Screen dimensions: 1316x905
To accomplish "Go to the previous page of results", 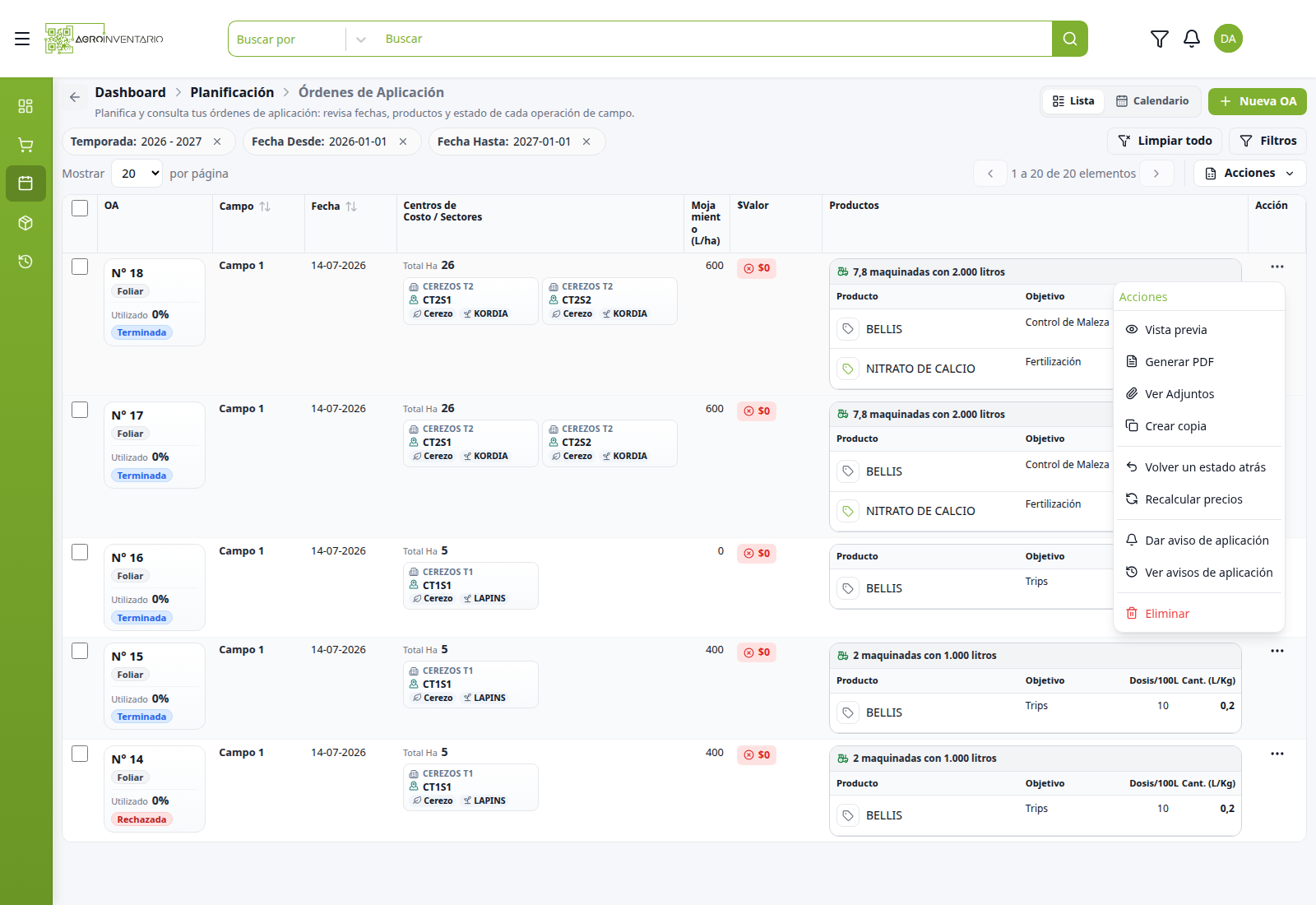I will click(x=990, y=174).
